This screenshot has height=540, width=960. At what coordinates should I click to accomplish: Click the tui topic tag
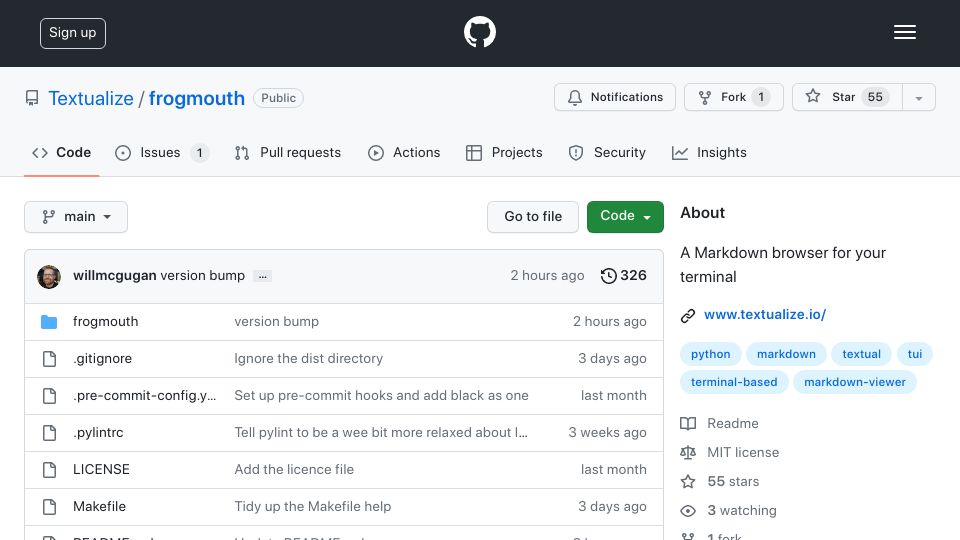point(915,354)
